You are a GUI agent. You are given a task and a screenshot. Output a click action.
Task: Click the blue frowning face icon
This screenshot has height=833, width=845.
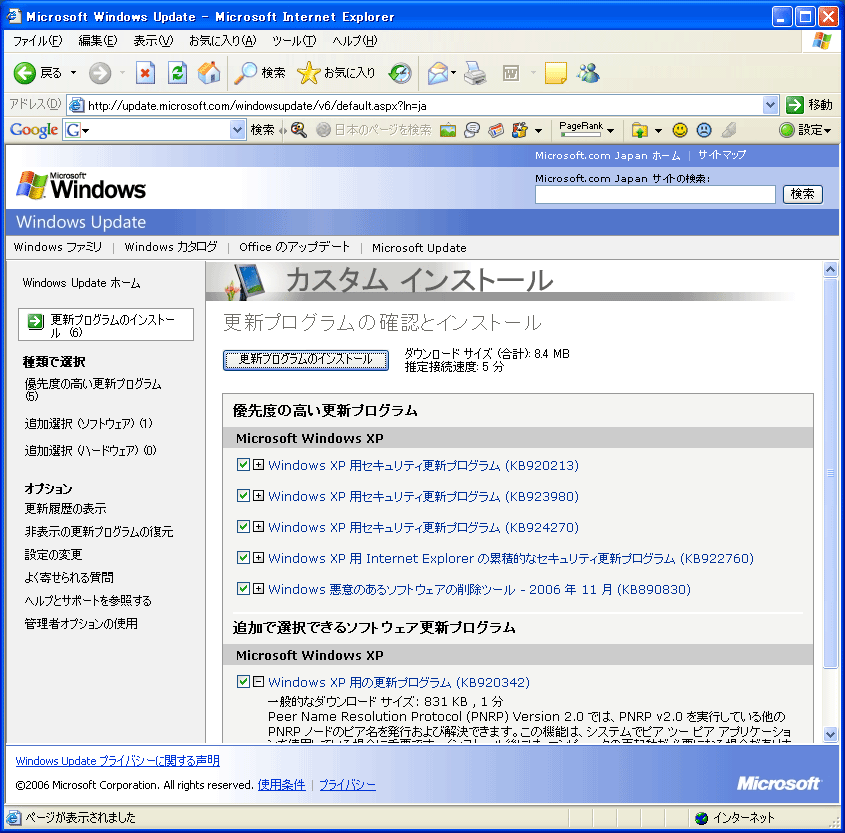[704, 130]
